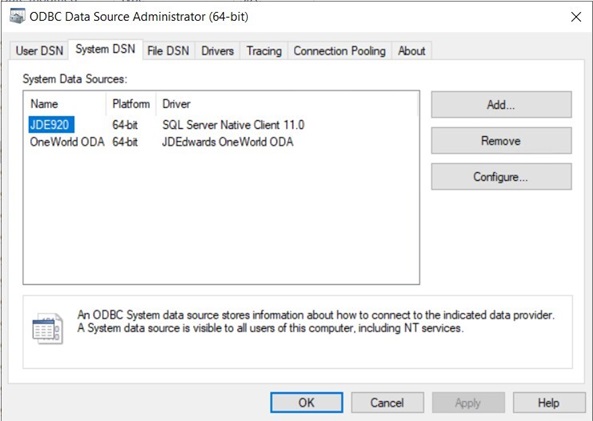Open the About tab
This screenshot has height=421, width=593.
pyautogui.click(x=411, y=51)
